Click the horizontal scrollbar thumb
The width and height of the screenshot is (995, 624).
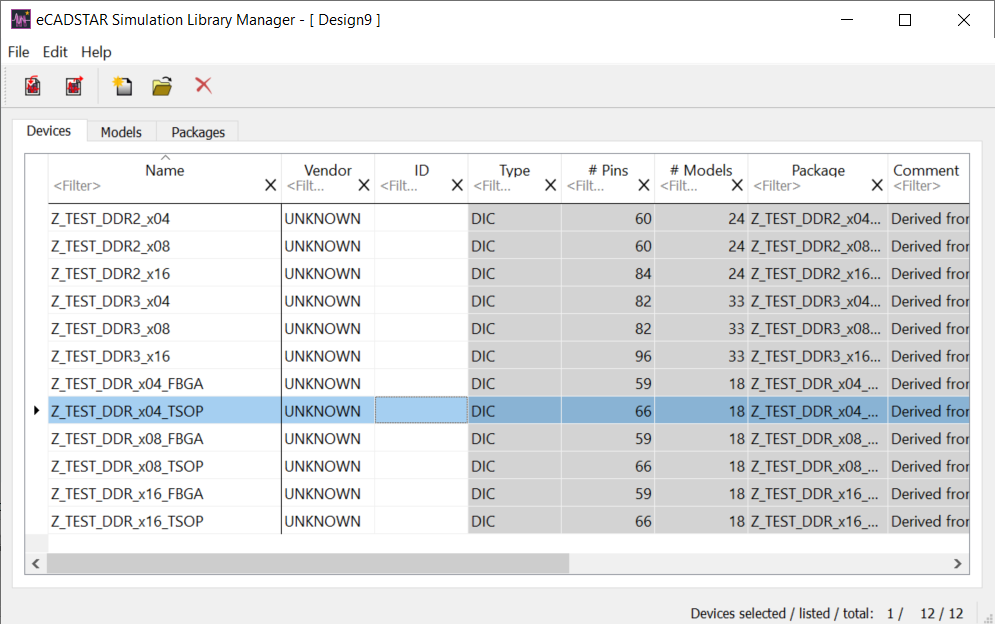click(x=308, y=563)
